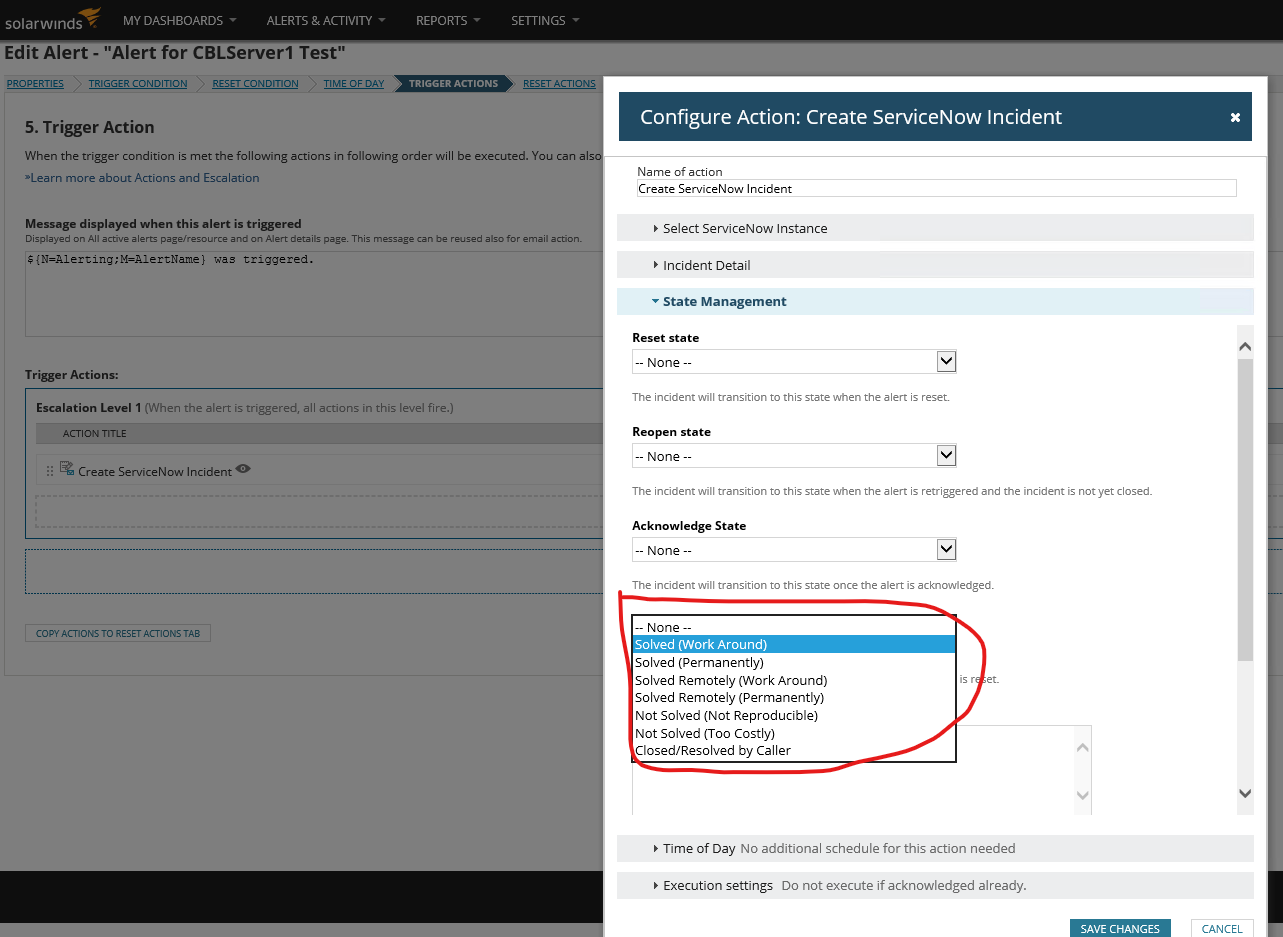Image resolution: width=1283 pixels, height=937 pixels.
Task: Expand Select ServiceNow Instance section
Action: coord(935,228)
